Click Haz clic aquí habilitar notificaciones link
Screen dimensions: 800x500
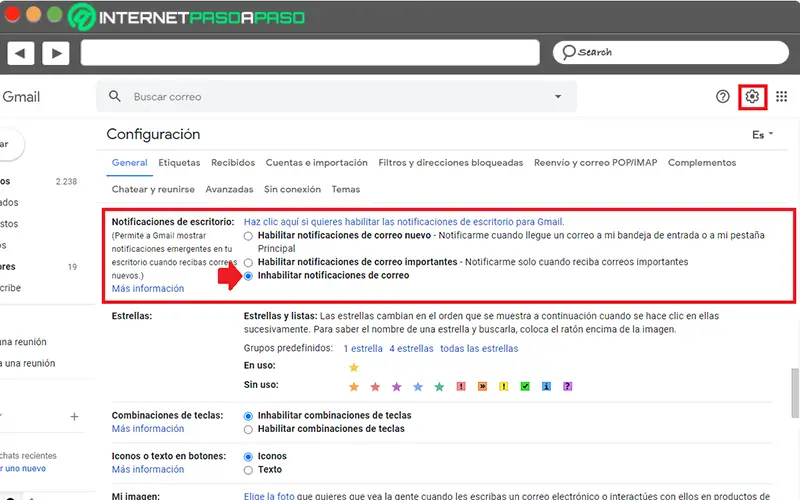pos(404,222)
